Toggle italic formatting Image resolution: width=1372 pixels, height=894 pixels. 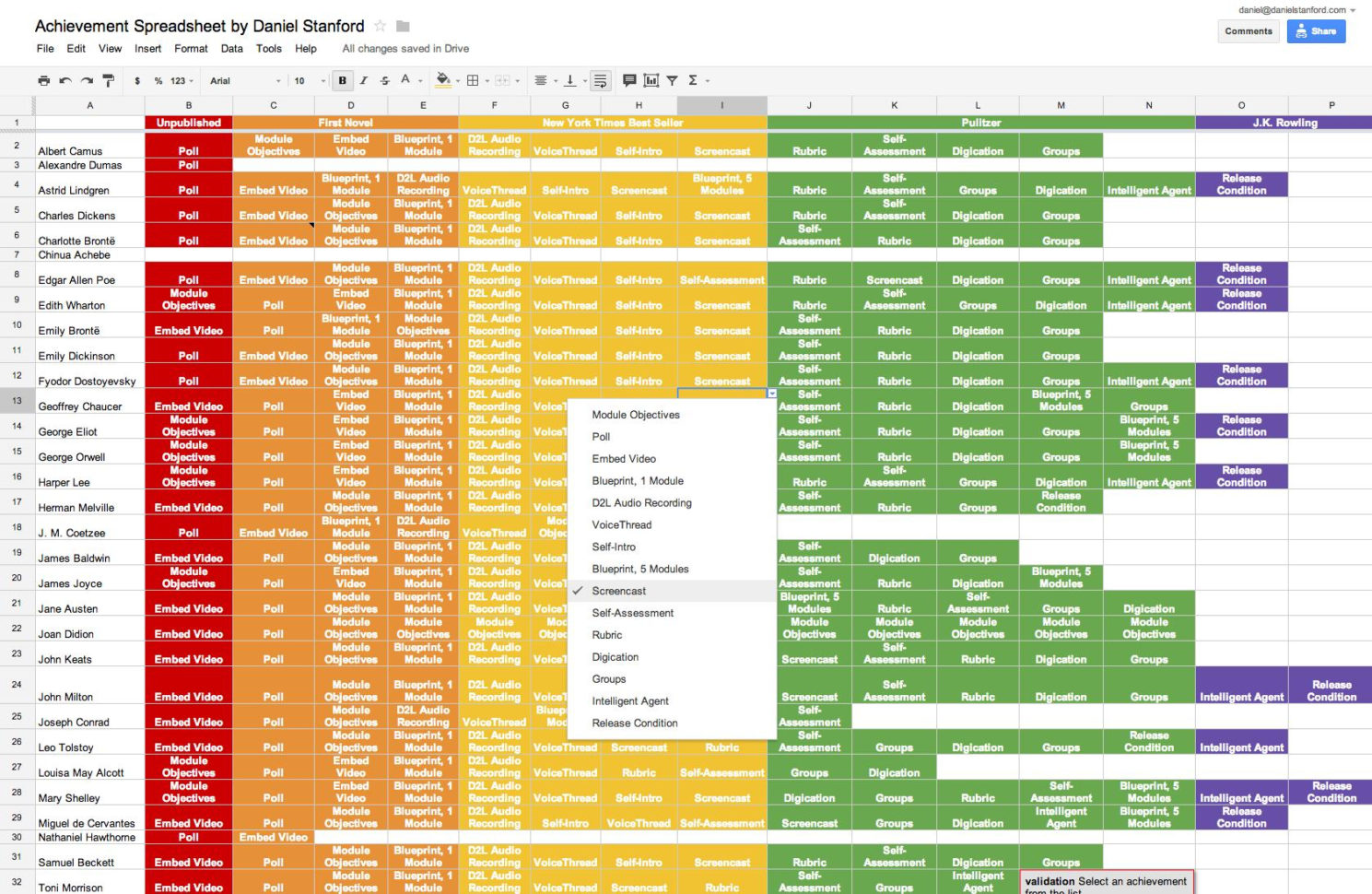click(x=363, y=80)
